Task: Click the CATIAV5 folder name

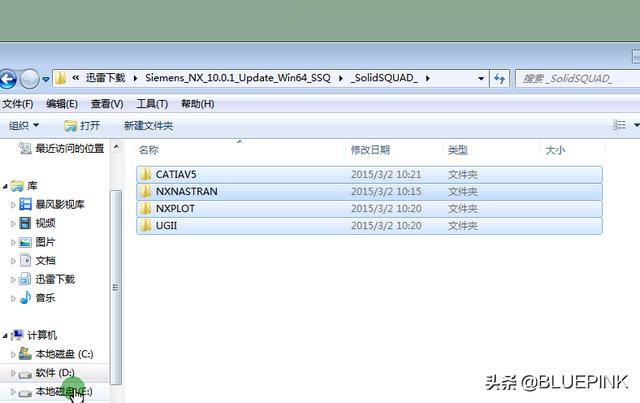Action: 176,174
